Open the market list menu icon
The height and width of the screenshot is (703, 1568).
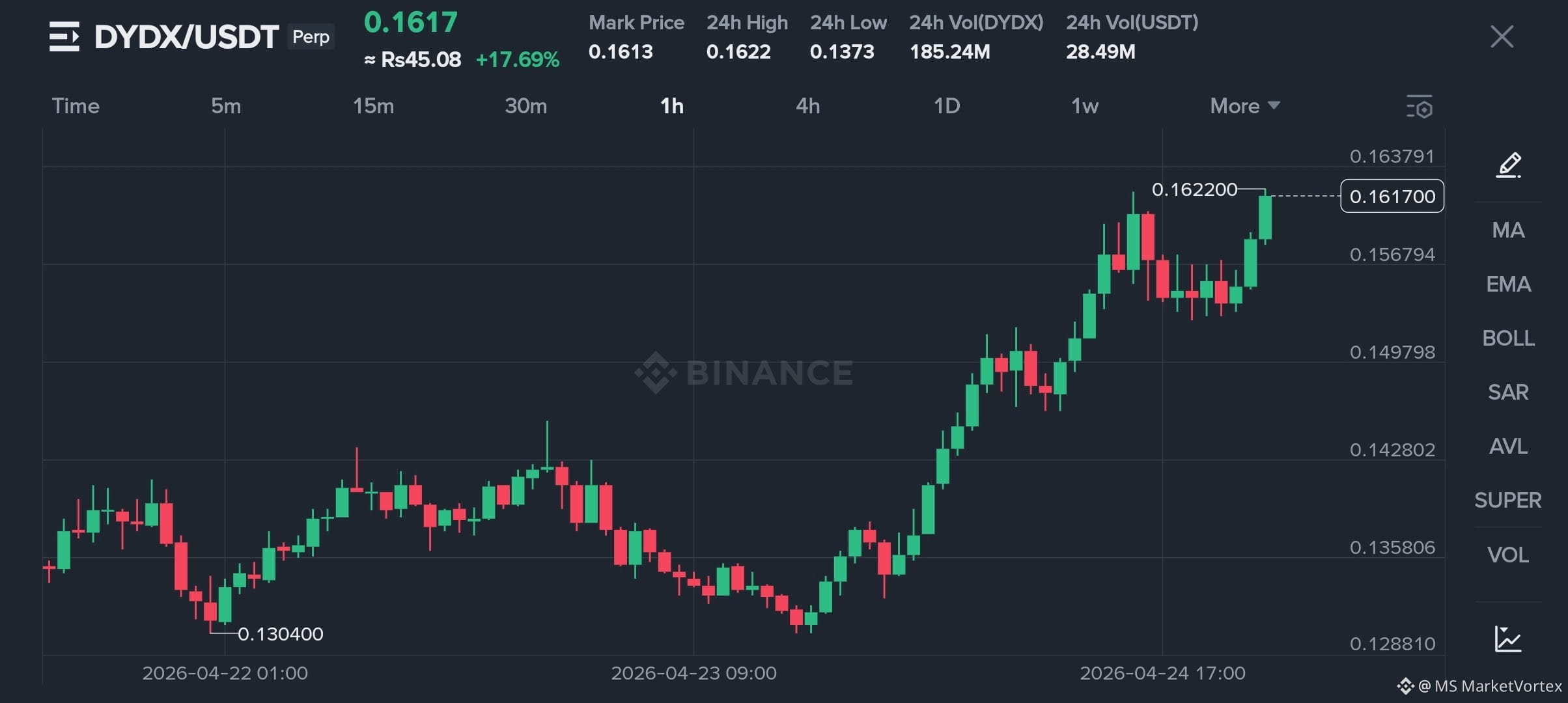[64, 36]
